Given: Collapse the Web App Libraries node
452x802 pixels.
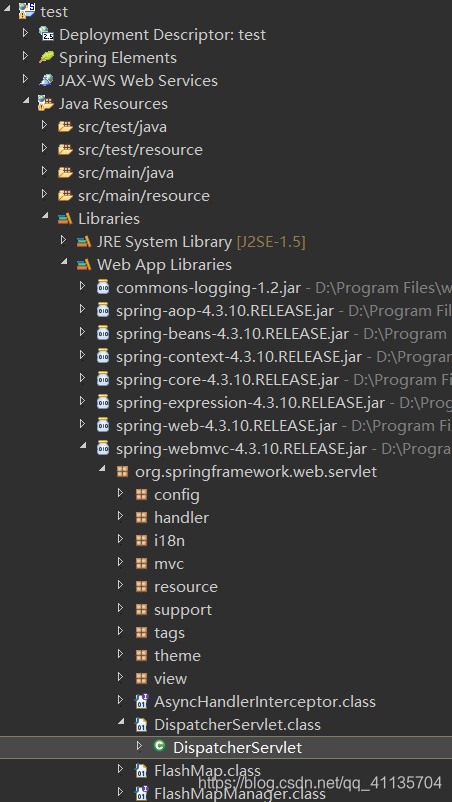Looking at the screenshot, I should point(63,263).
